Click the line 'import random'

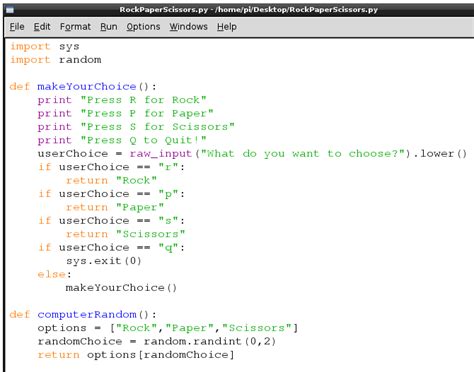pyautogui.click(x=56, y=60)
